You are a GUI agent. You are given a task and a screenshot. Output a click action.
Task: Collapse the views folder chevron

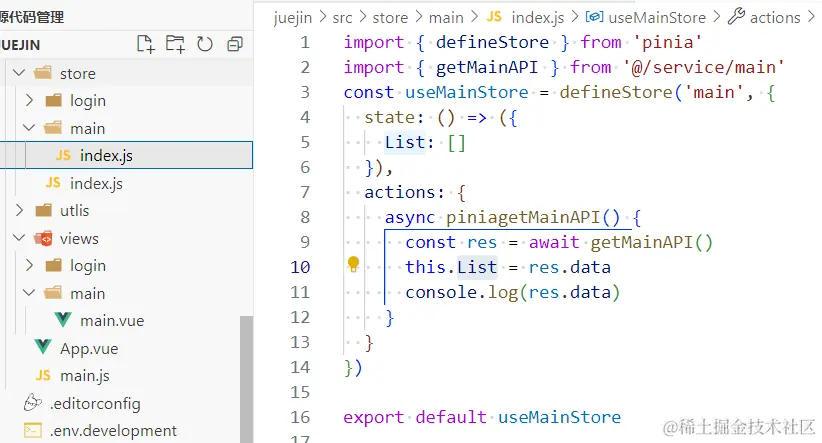(x=19, y=238)
